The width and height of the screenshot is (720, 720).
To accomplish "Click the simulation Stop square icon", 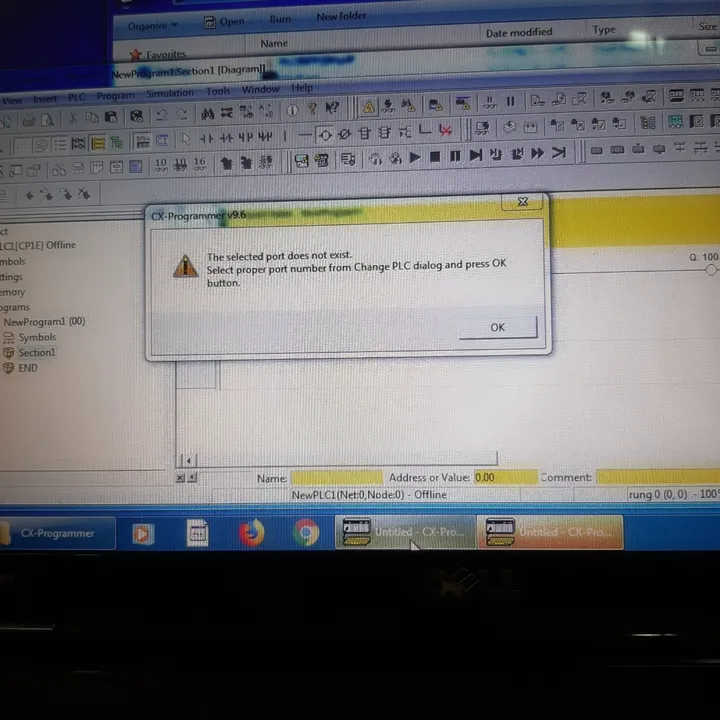I will point(435,157).
